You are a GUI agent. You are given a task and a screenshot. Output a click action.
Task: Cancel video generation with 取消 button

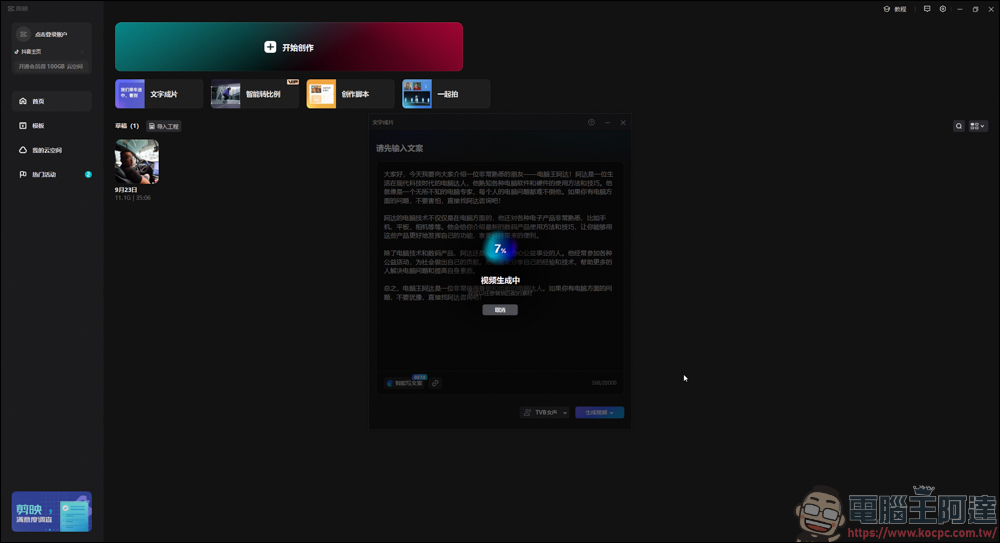coord(500,310)
